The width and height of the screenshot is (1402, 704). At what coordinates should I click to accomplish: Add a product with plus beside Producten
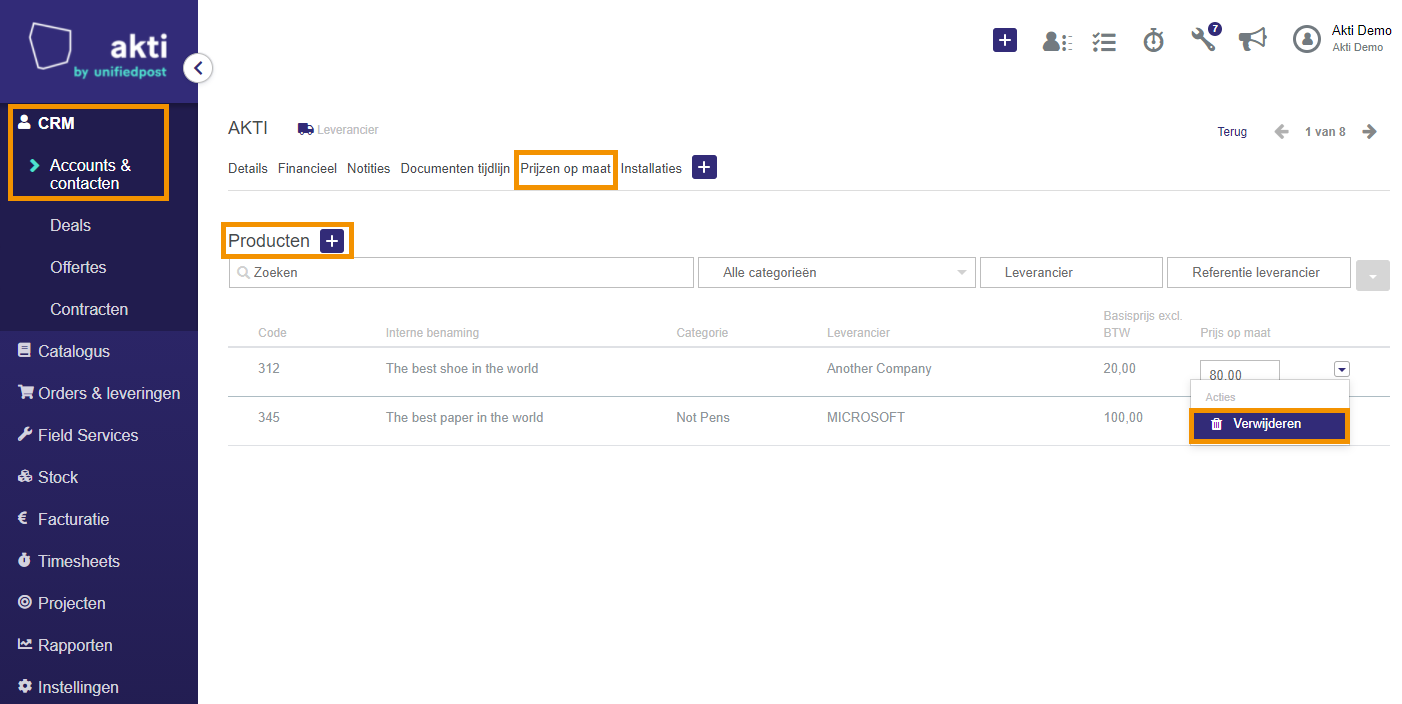point(332,241)
